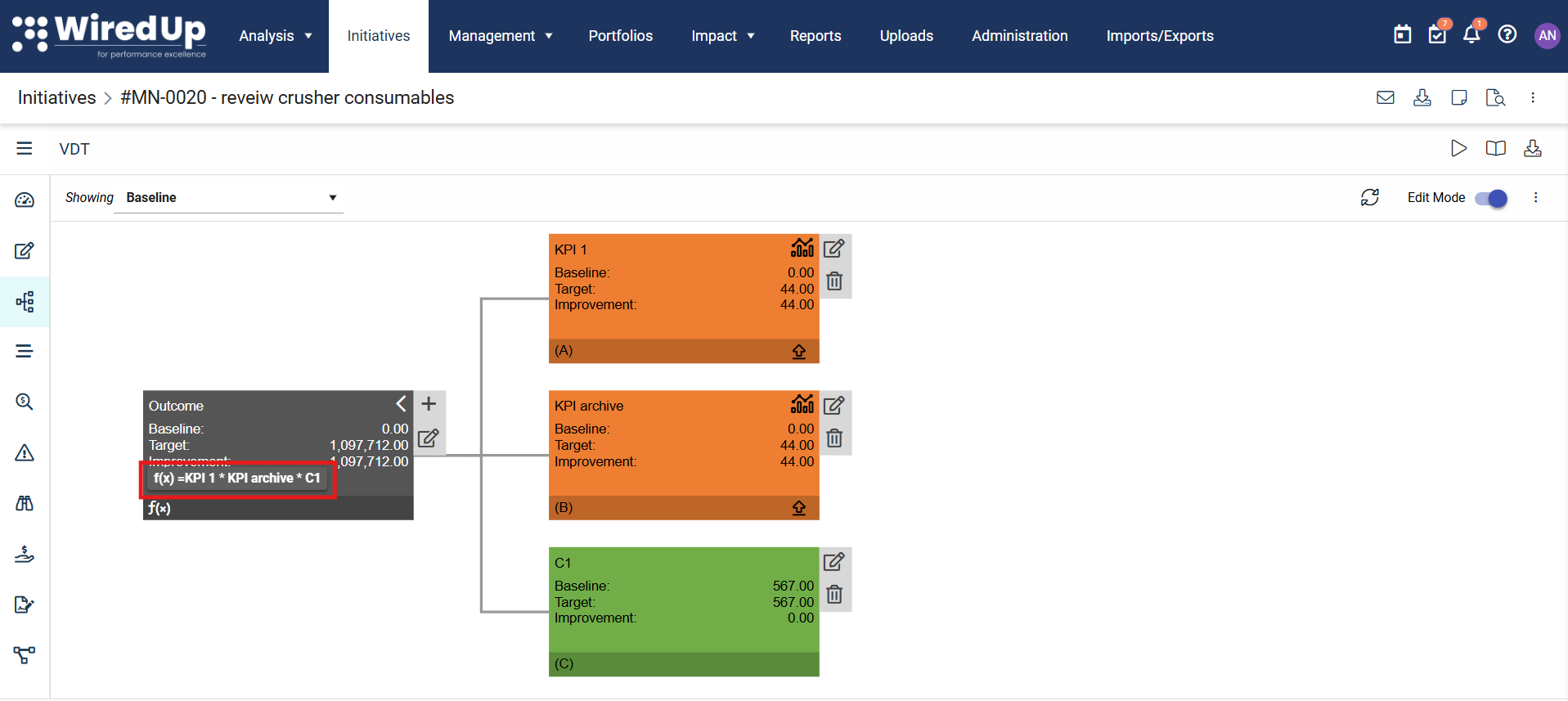1568x701 pixels.
Task: Click the email envelope icon for initiative
Action: (1386, 97)
